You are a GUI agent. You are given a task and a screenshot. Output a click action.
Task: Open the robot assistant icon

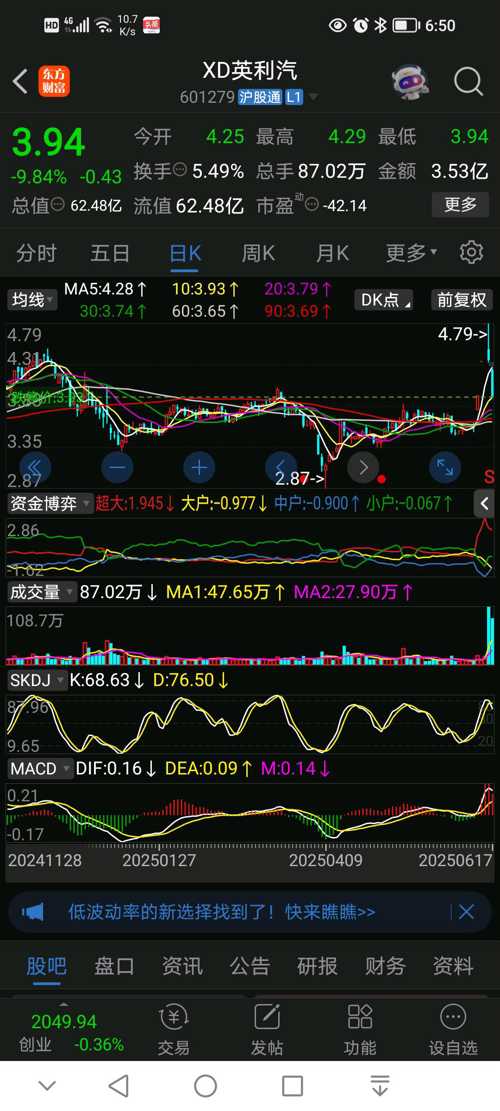410,81
